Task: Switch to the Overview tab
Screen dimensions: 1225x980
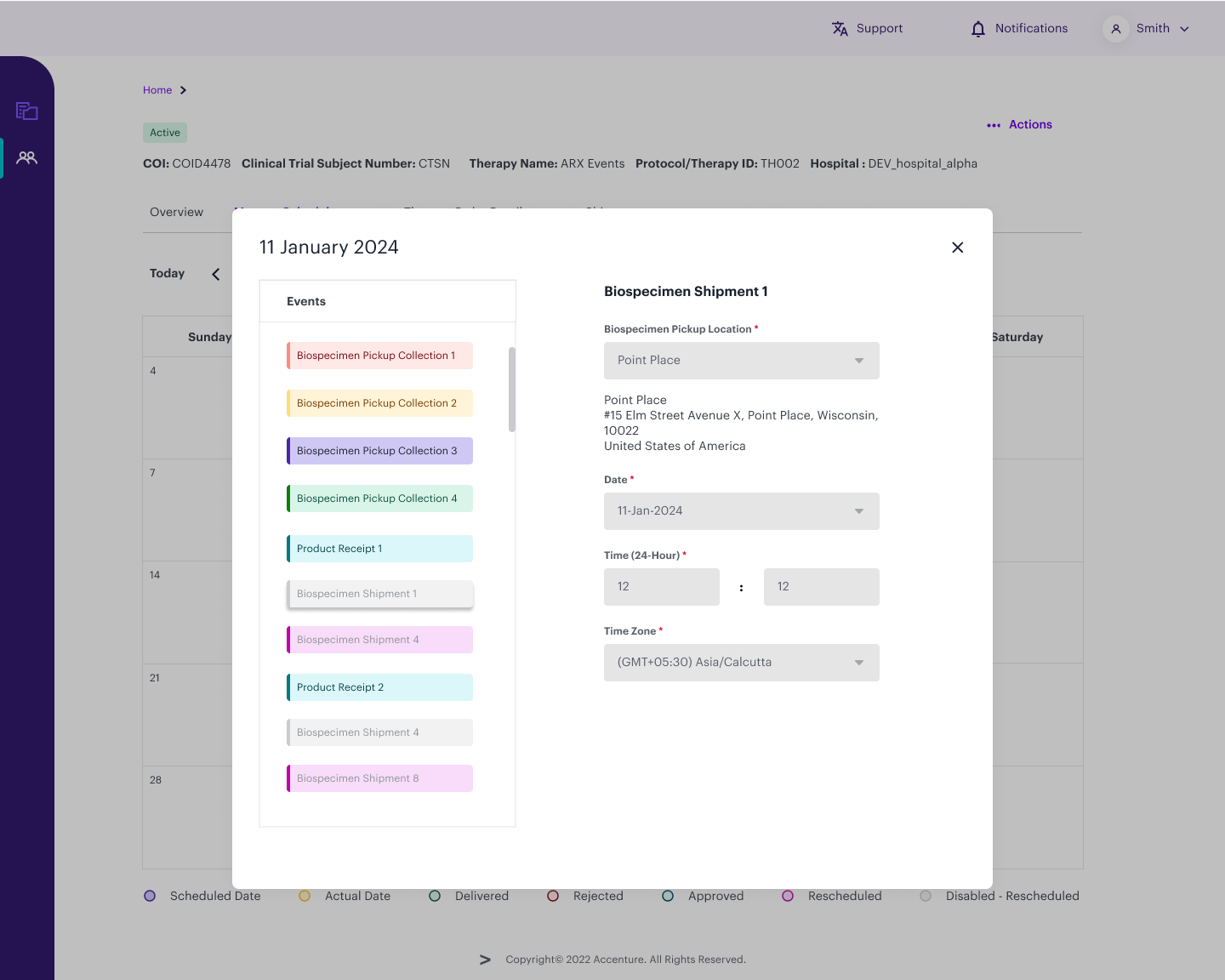Action: tap(176, 212)
